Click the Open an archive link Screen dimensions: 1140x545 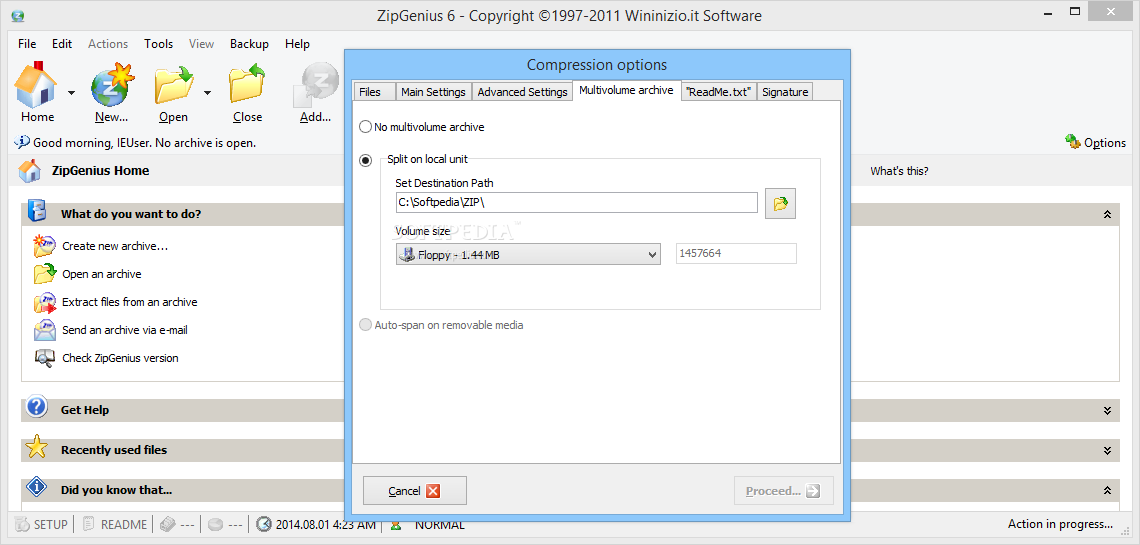pos(102,274)
